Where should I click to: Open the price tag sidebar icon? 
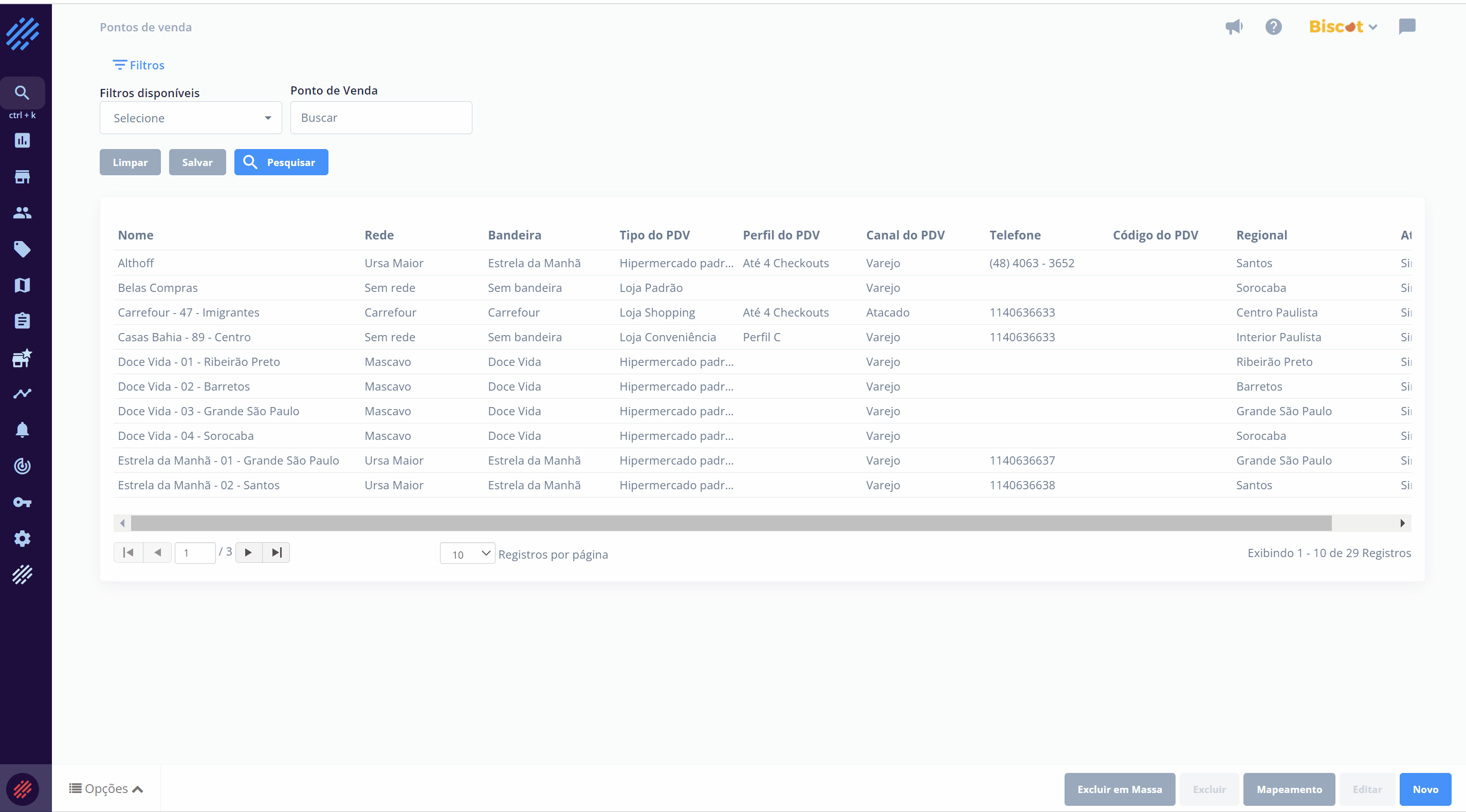[22, 249]
